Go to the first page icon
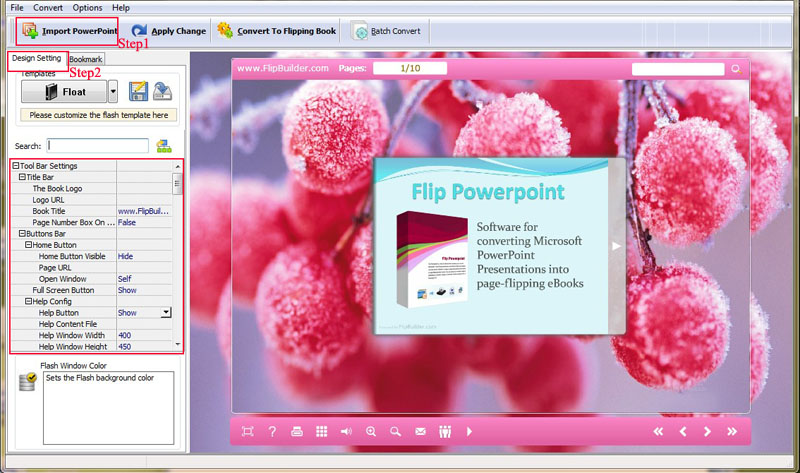Viewport: 800px width, 473px height. tap(658, 432)
